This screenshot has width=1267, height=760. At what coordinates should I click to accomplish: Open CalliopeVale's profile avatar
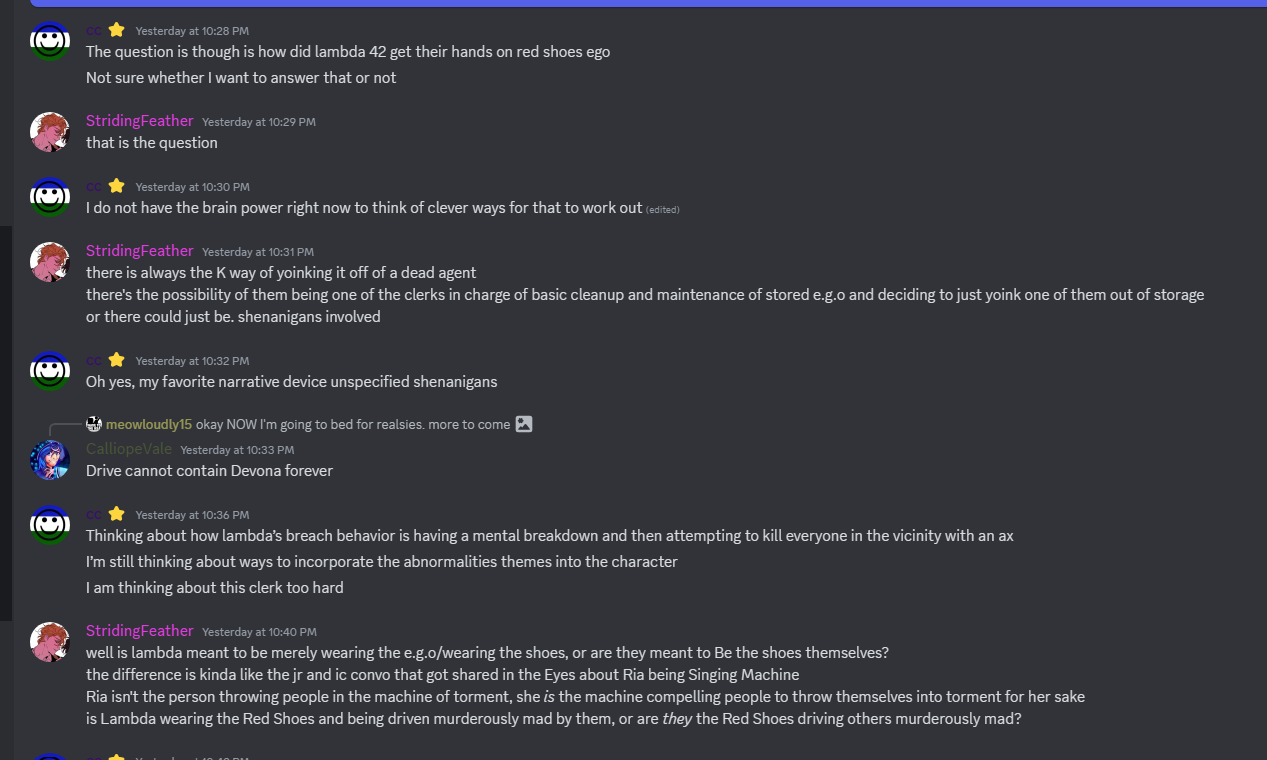pos(50,460)
